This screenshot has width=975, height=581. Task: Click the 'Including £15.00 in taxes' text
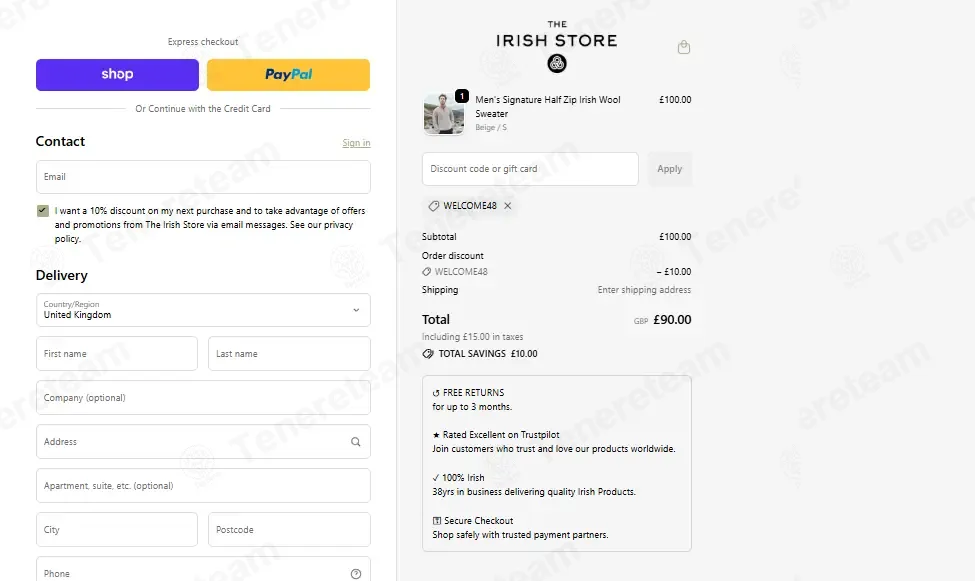click(473, 337)
